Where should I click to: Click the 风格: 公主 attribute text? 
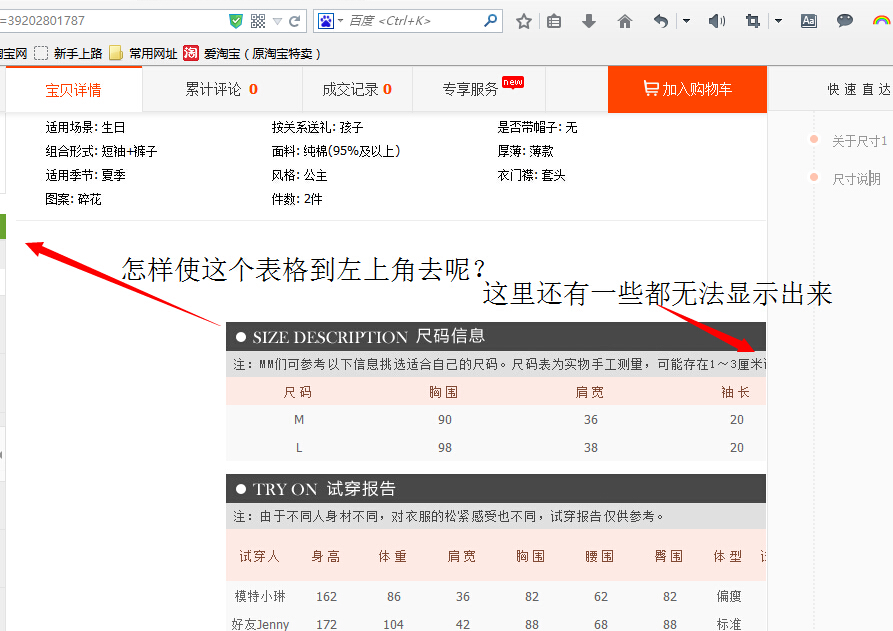tap(300, 175)
